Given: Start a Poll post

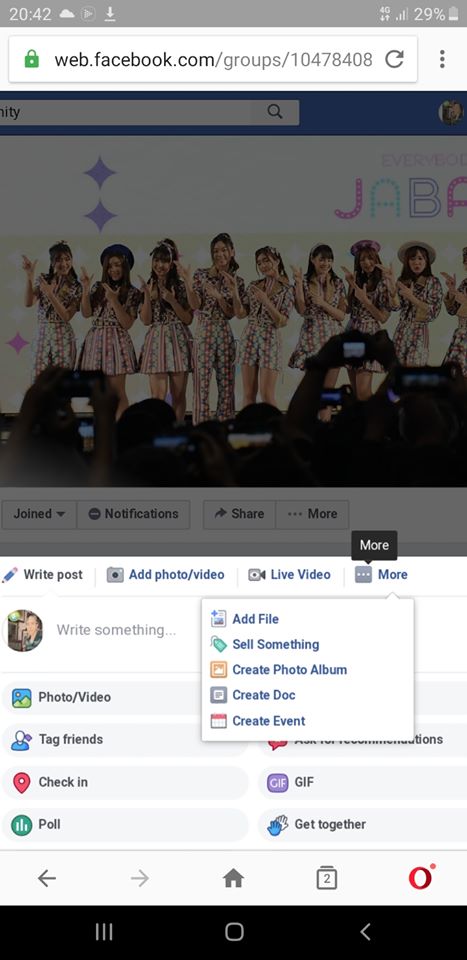Looking at the screenshot, I should pos(125,825).
